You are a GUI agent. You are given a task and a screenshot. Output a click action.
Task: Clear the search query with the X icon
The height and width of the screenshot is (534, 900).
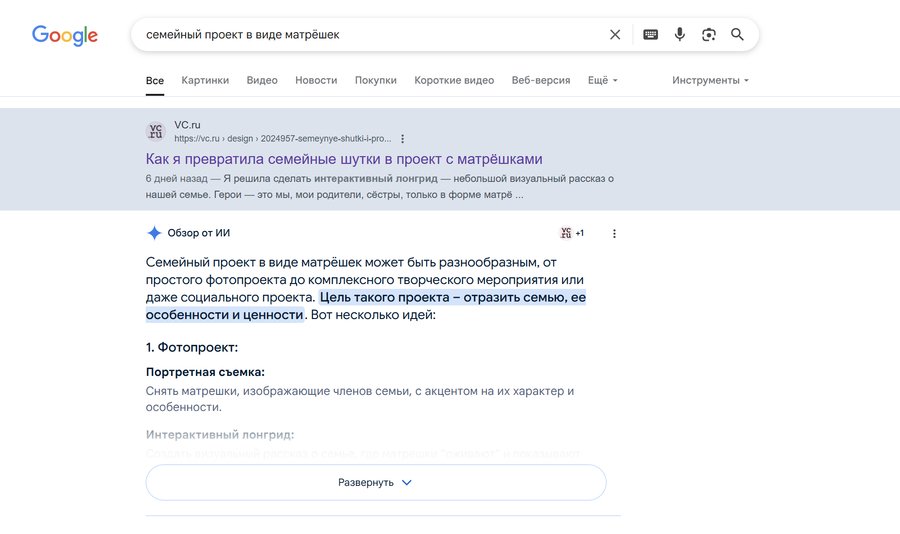coord(615,35)
